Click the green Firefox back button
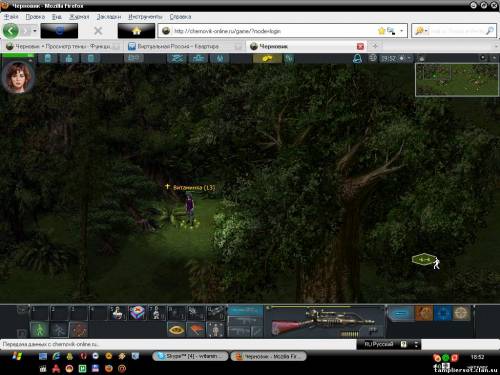This screenshot has height=375, width=500. (11, 31)
